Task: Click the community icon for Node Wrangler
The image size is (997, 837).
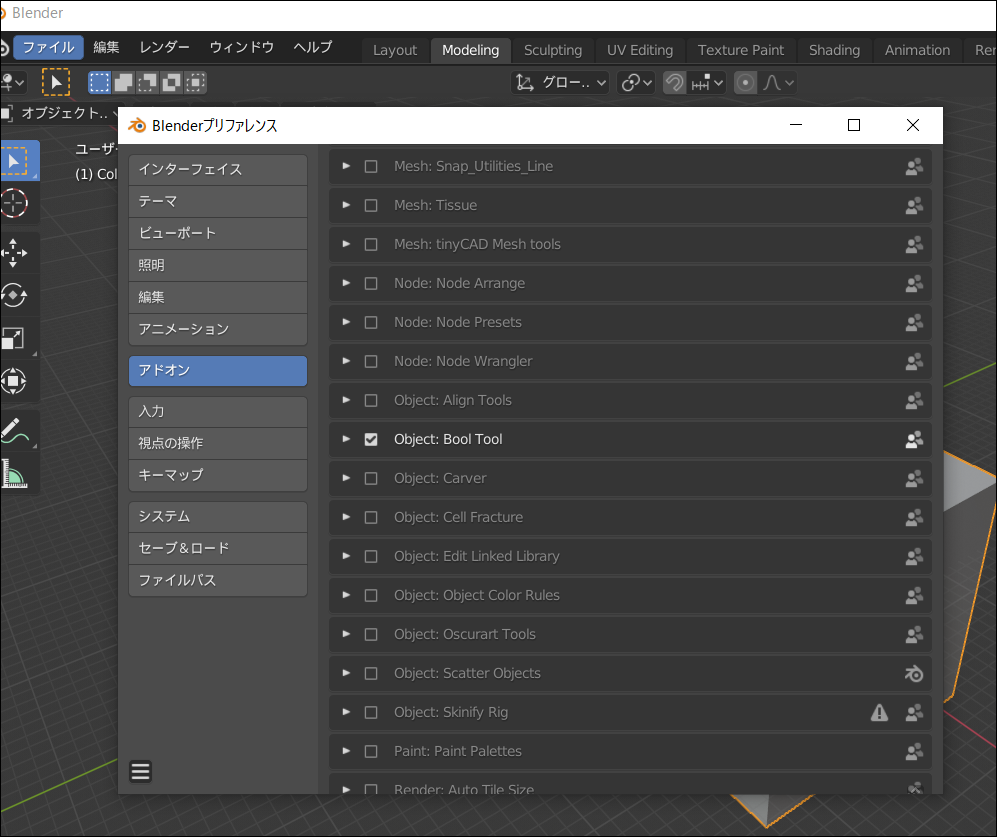Action: point(914,361)
